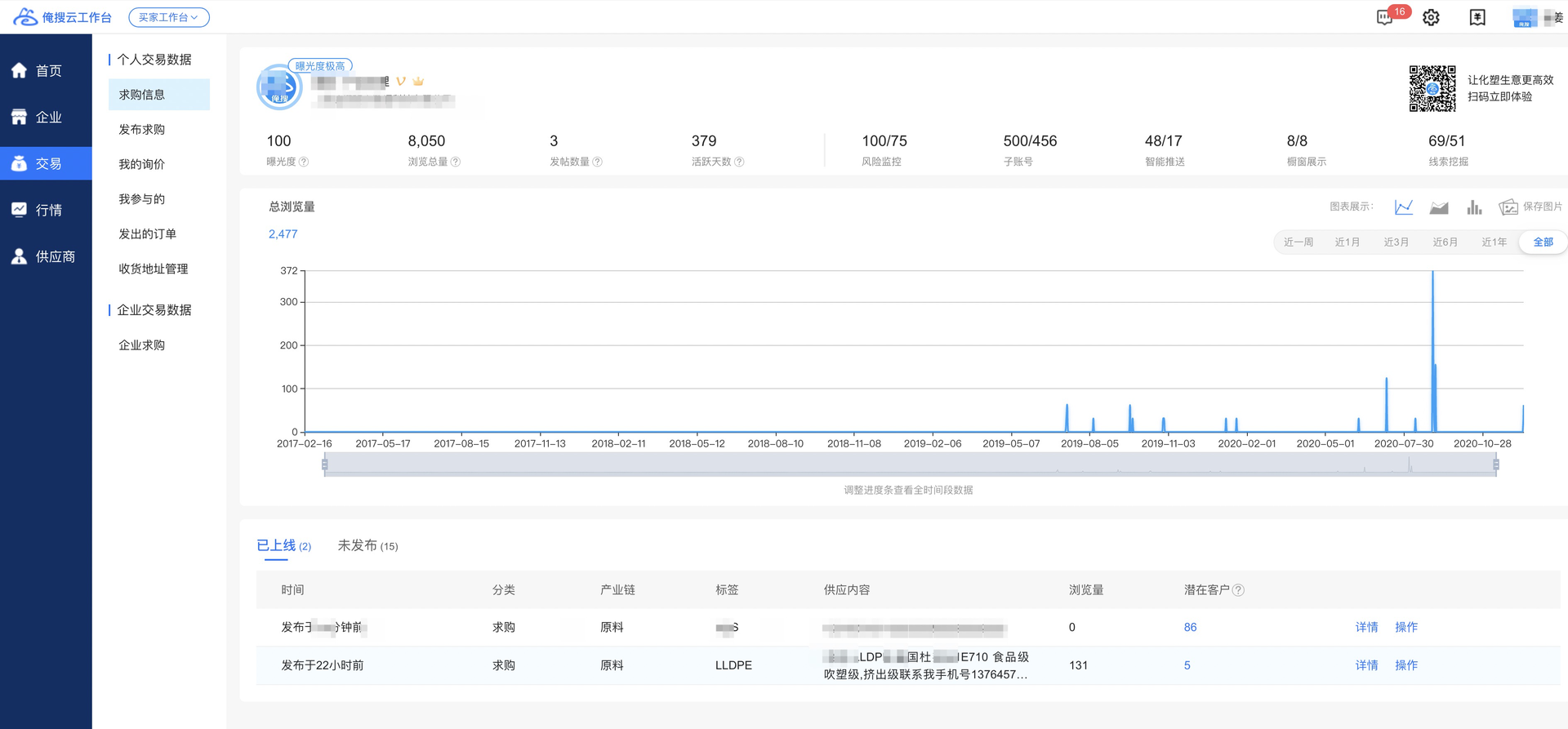Save chart image with 保存图片
This screenshot has width=1568, height=729.
pyautogui.click(x=1530, y=207)
